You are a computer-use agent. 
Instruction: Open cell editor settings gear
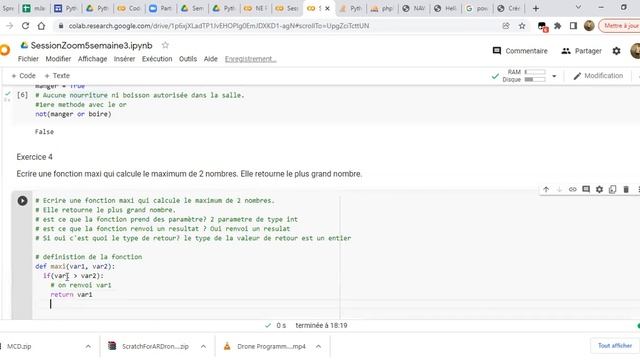(x=599, y=189)
